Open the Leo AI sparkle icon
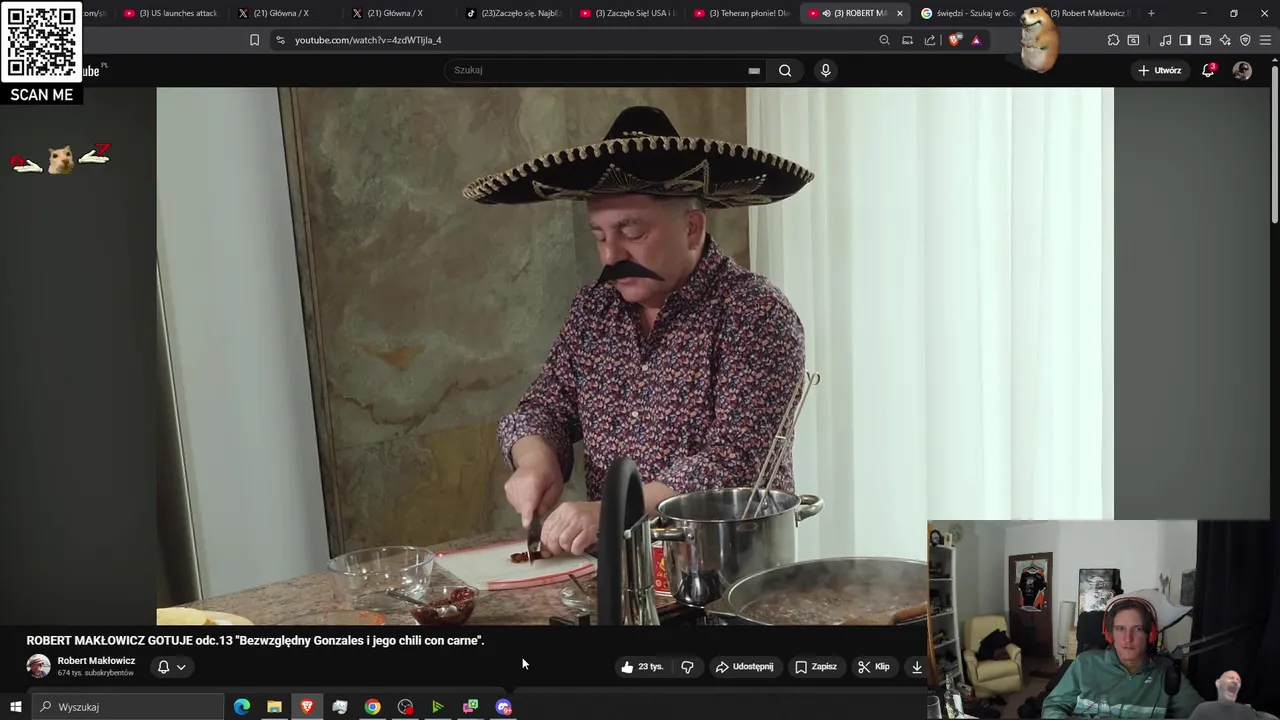 pyautogui.click(x=1225, y=40)
